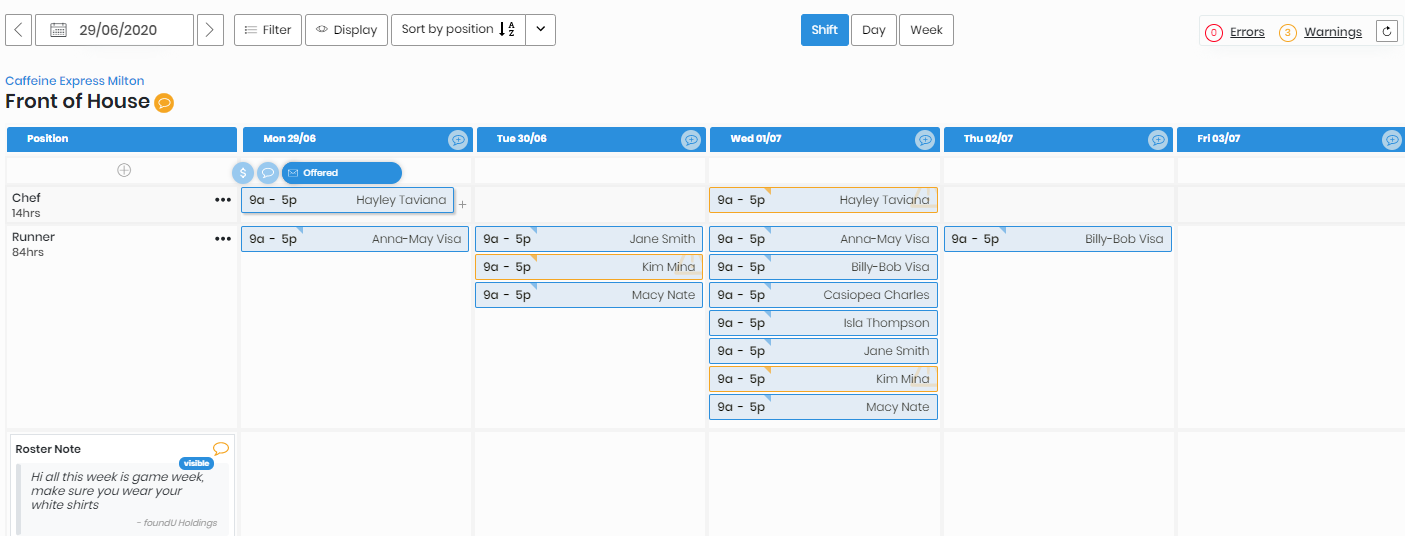Click the small plus beside Hayley Taviana's Monday shift
The height and width of the screenshot is (536, 1405).
[x=462, y=205]
